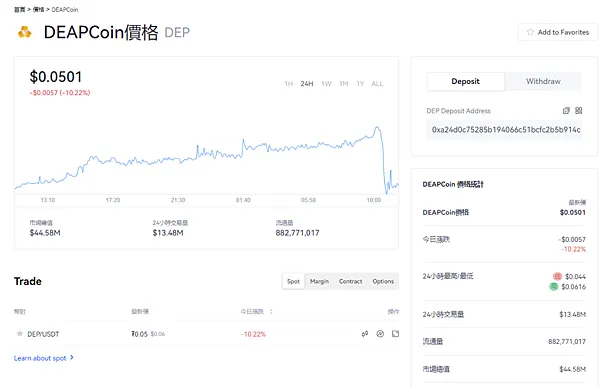Copy the DEP deposit address using the copy icon
This screenshot has width=600, height=387.
566,111
